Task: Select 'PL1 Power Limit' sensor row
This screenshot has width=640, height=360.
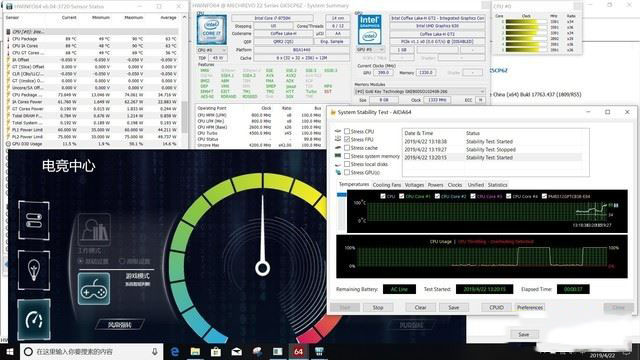Action: 93,129
